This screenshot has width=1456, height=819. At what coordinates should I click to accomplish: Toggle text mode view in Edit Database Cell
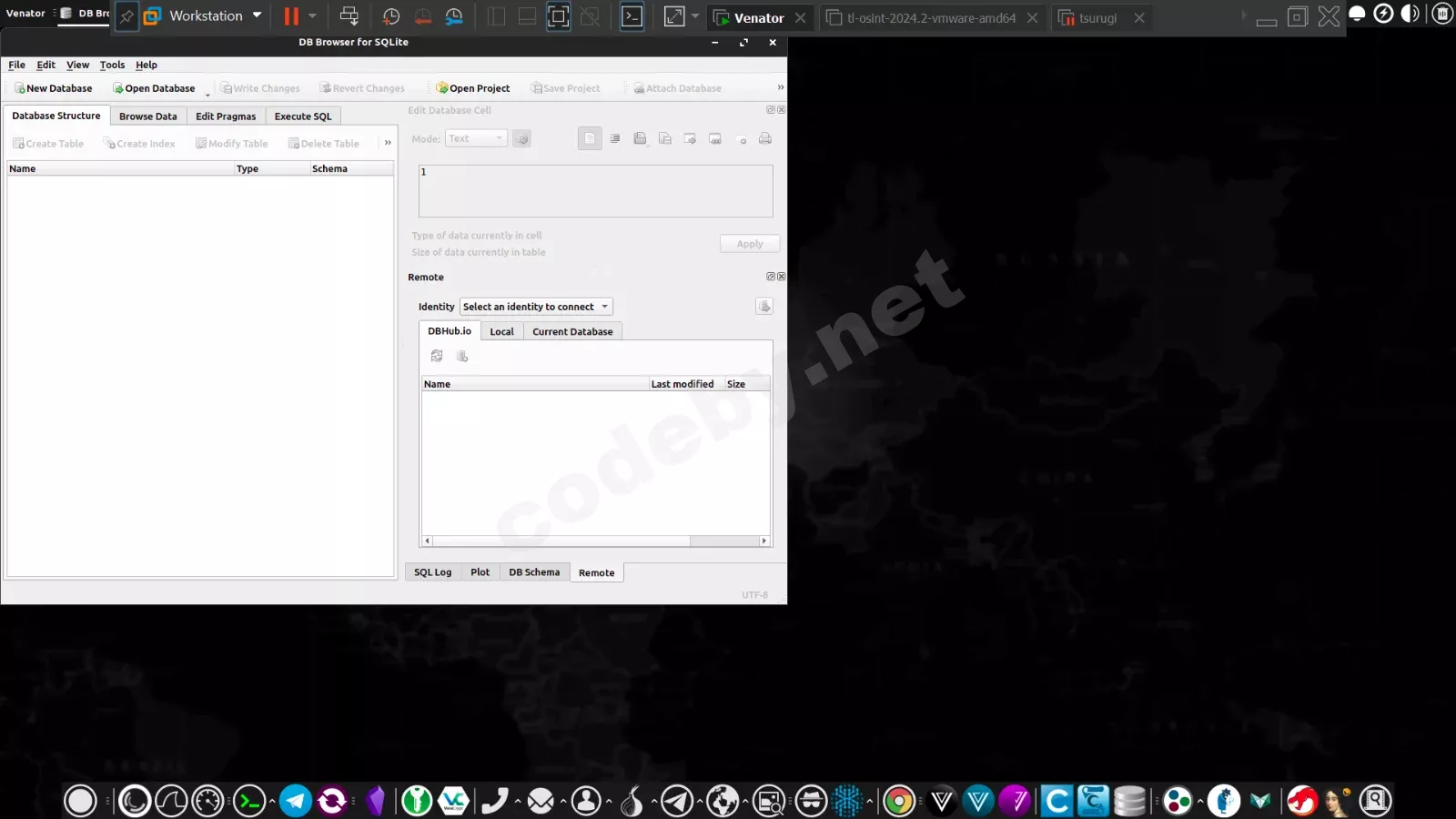pyautogui.click(x=590, y=137)
